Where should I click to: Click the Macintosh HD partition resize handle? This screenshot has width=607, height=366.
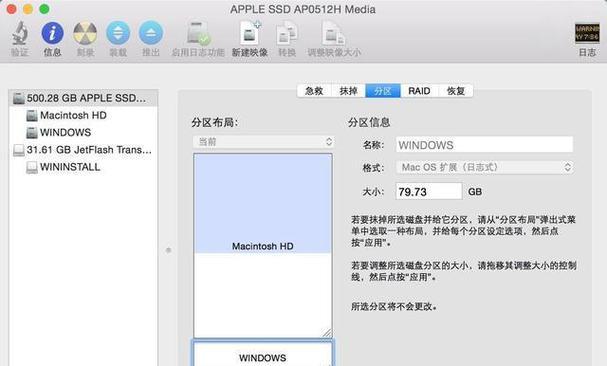click(x=327, y=332)
